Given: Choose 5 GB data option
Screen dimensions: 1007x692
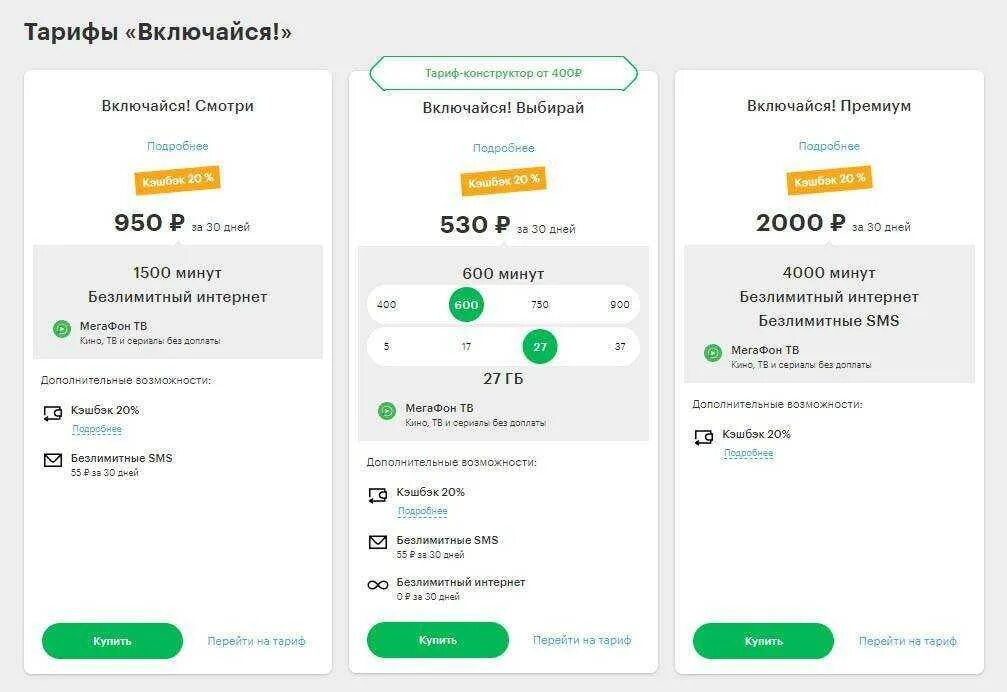Looking at the screenshot, I should (387, 347).
